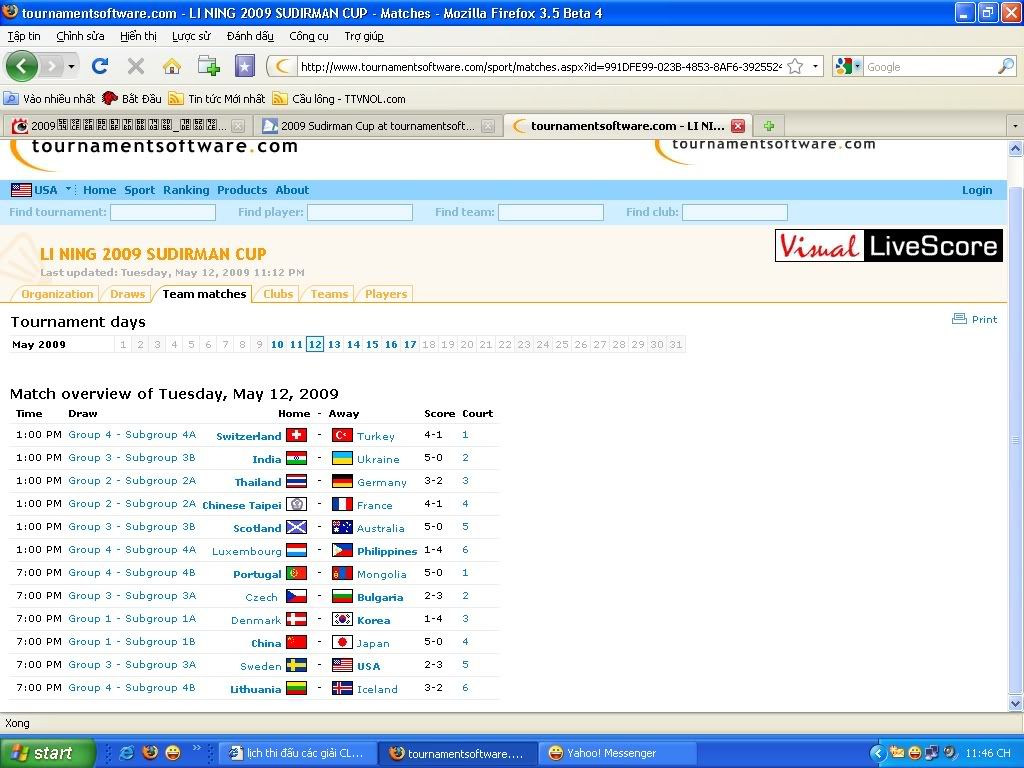
Task: Open the Google search engine selector
Action: (848, 66)
